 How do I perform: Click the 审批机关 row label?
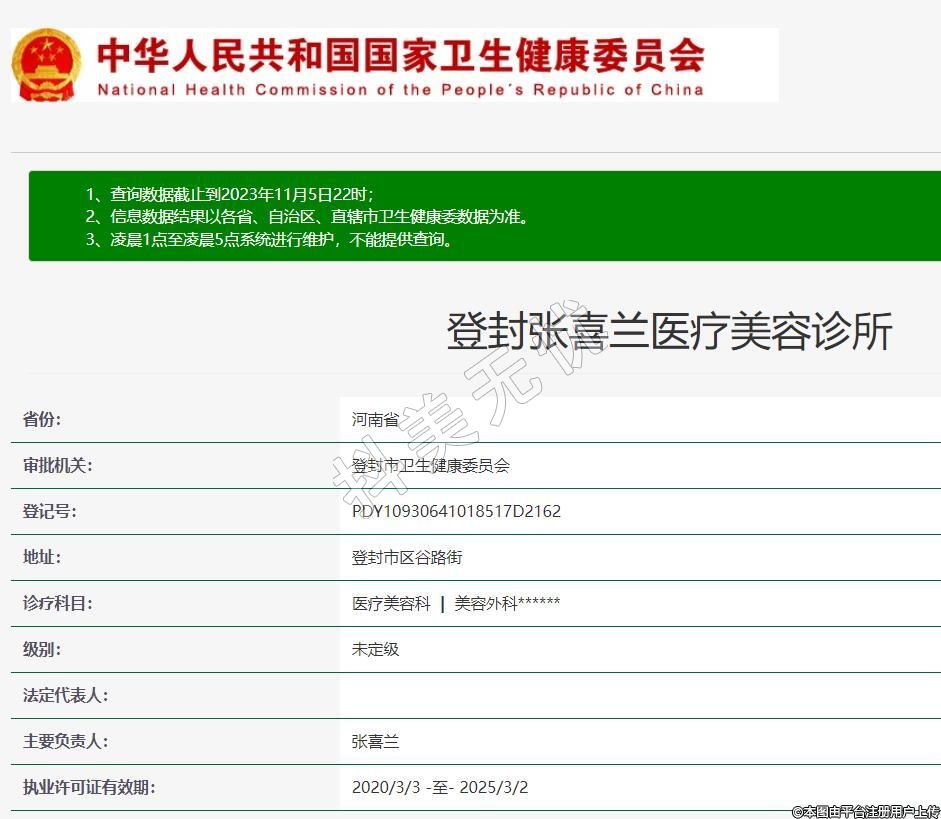point(58,466)
